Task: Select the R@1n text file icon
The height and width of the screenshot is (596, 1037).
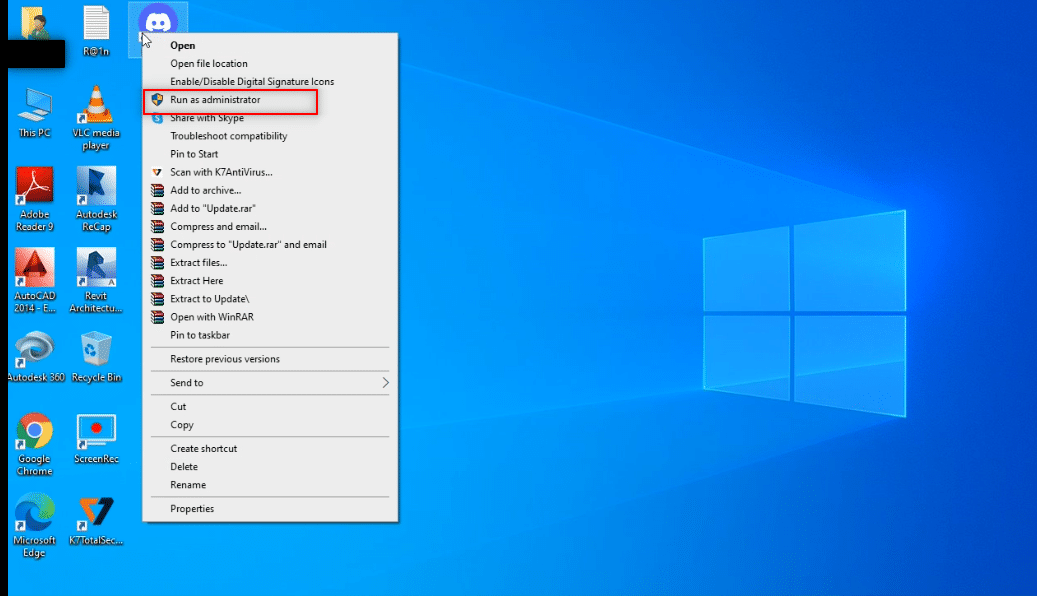Action: [x=96, y=30]
